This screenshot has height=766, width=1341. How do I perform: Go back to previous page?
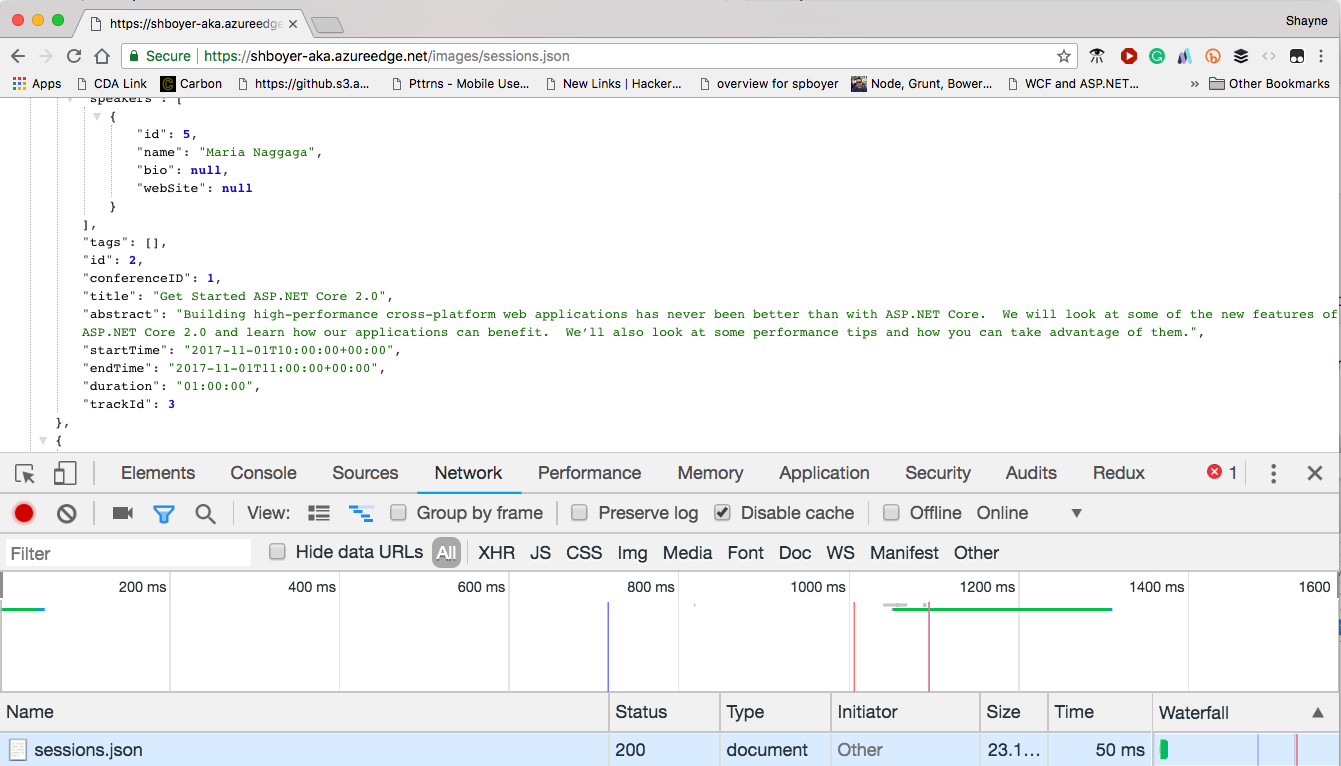[18, 56]
